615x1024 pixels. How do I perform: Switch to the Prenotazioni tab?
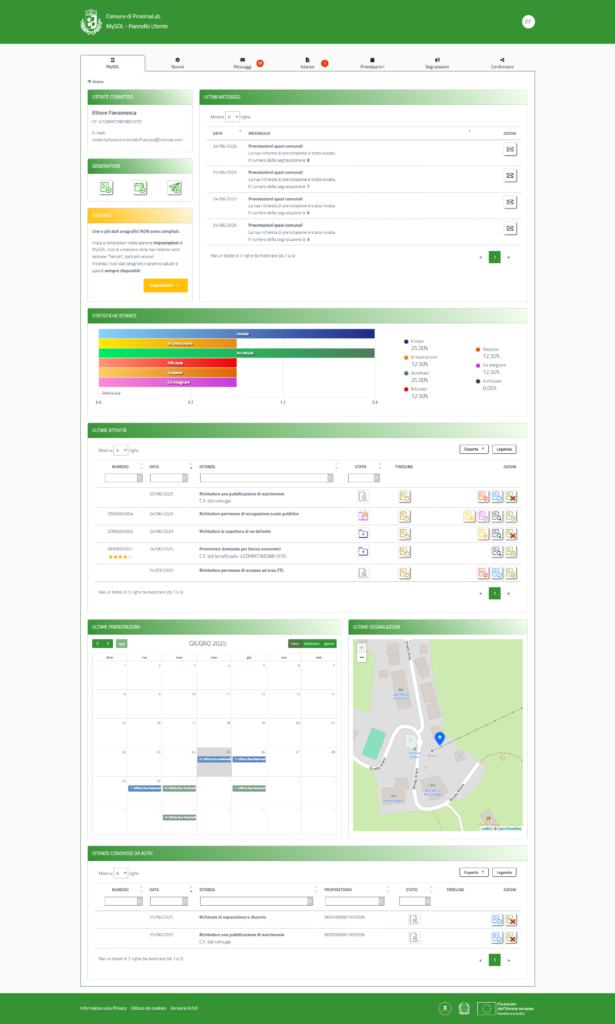click(x=371, y=64)
